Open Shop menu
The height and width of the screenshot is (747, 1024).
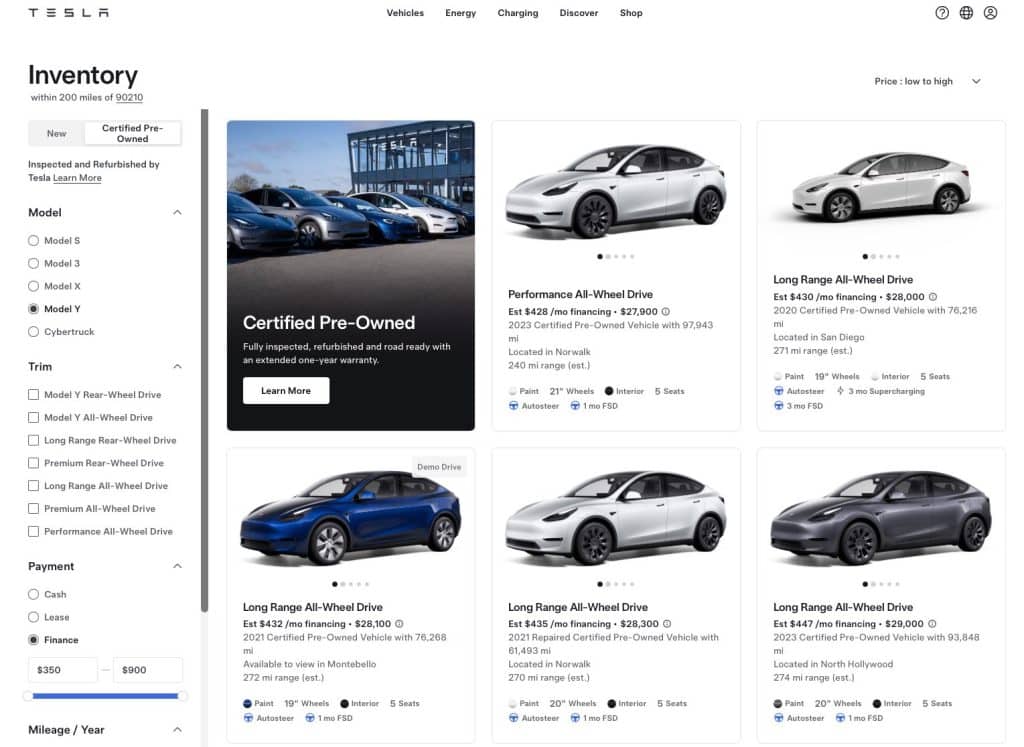click(631, 12)
